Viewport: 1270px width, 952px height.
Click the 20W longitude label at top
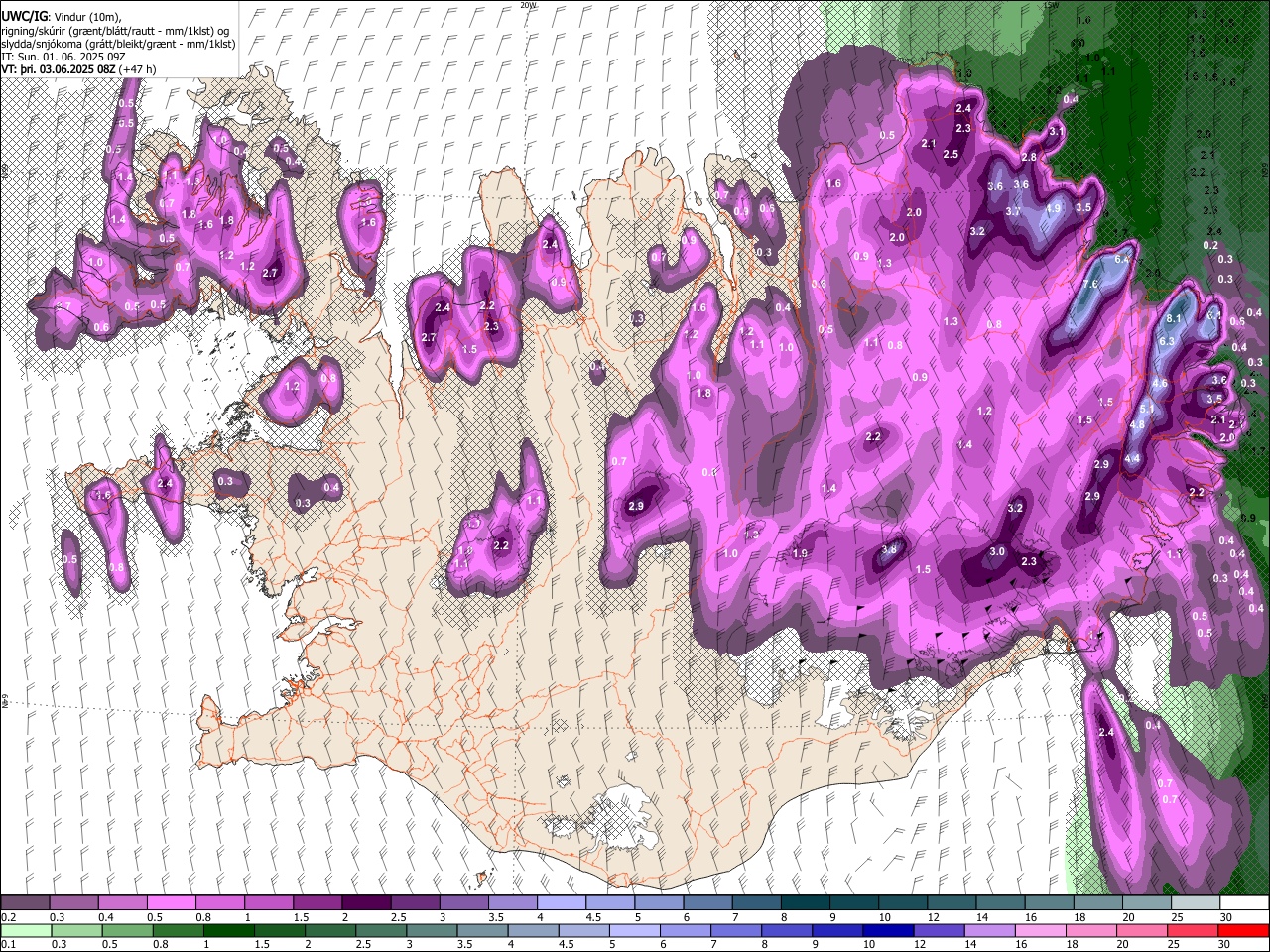[528, 5]
